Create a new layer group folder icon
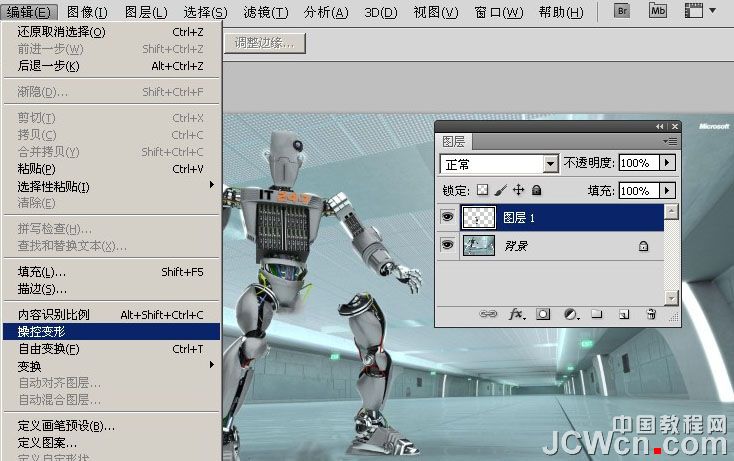 pos(596,314)
